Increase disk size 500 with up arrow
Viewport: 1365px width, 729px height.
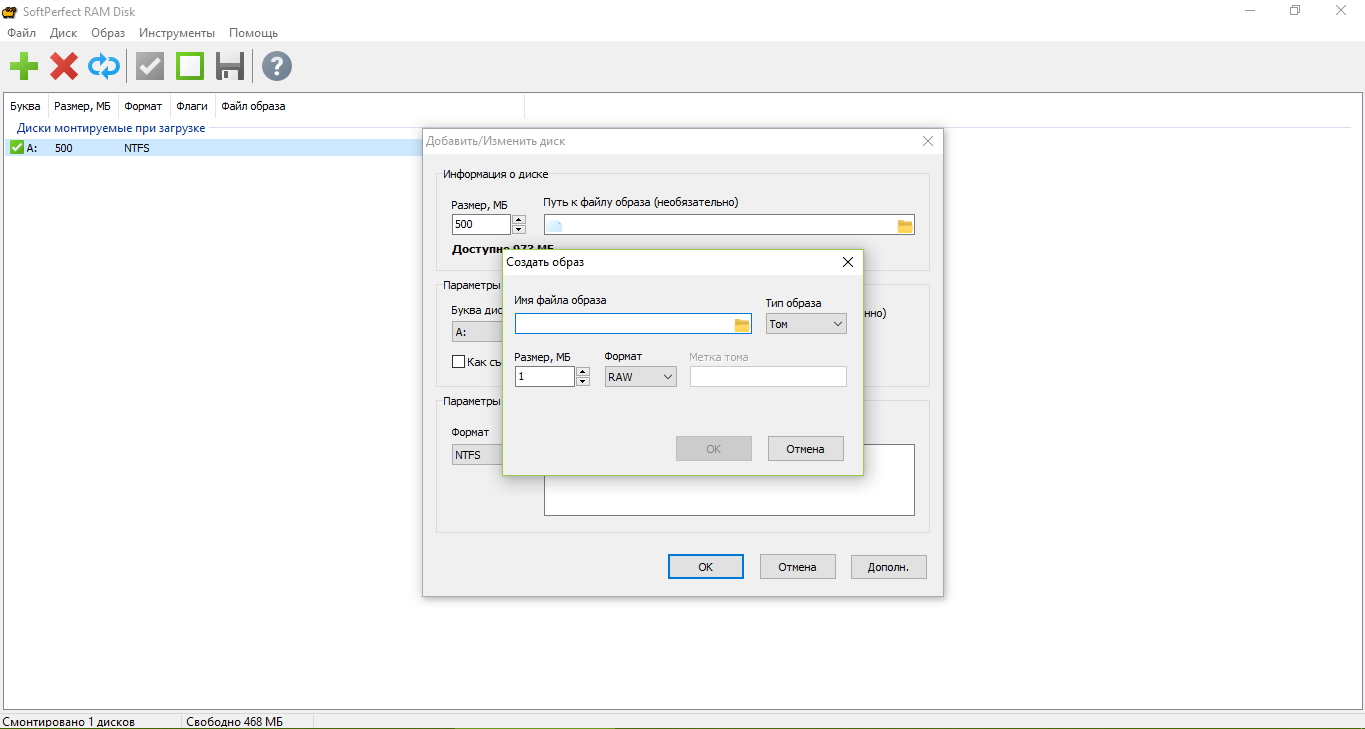click(519, 220)
